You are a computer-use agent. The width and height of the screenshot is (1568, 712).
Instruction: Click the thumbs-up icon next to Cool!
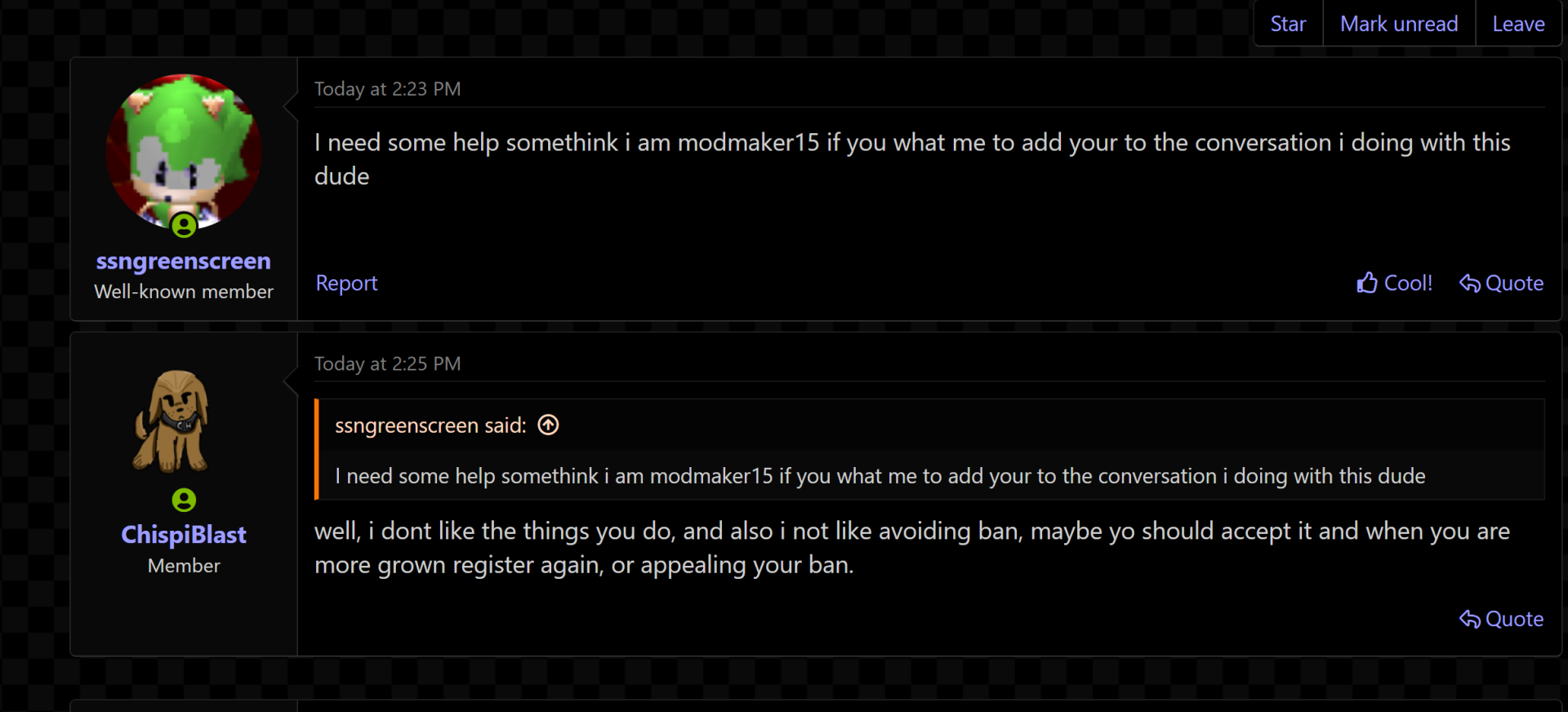(x=1367, y=283)
